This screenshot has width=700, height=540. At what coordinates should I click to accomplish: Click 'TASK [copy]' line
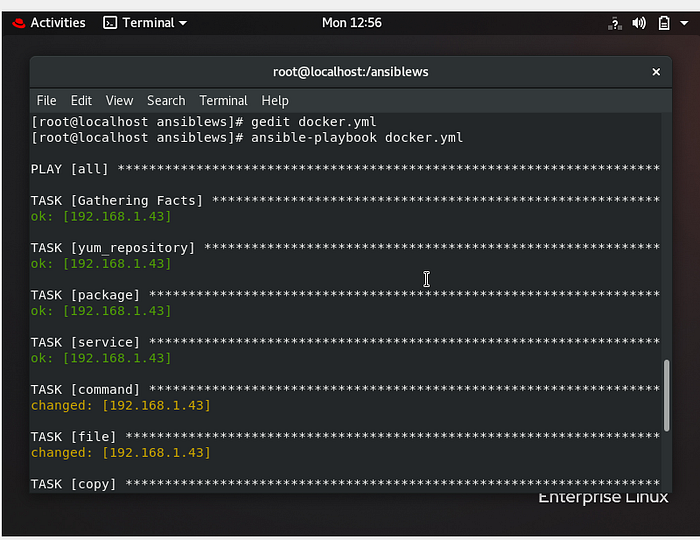coord(345,484)
